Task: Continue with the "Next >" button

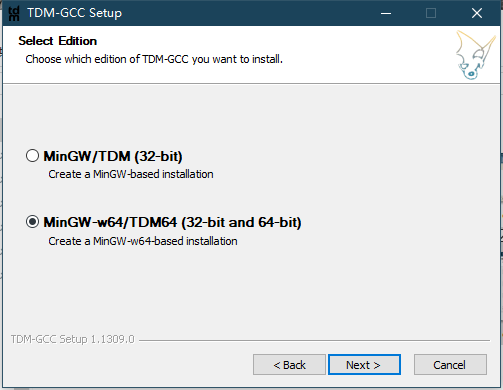Action: (364, 365)
